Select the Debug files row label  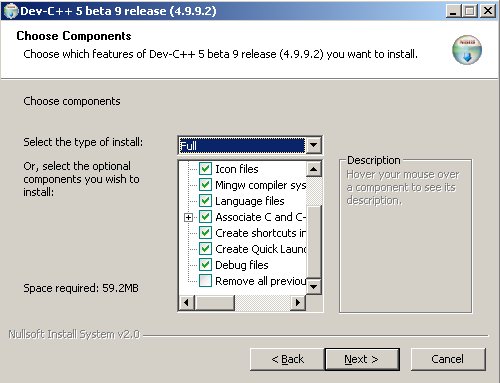(242, 265)
